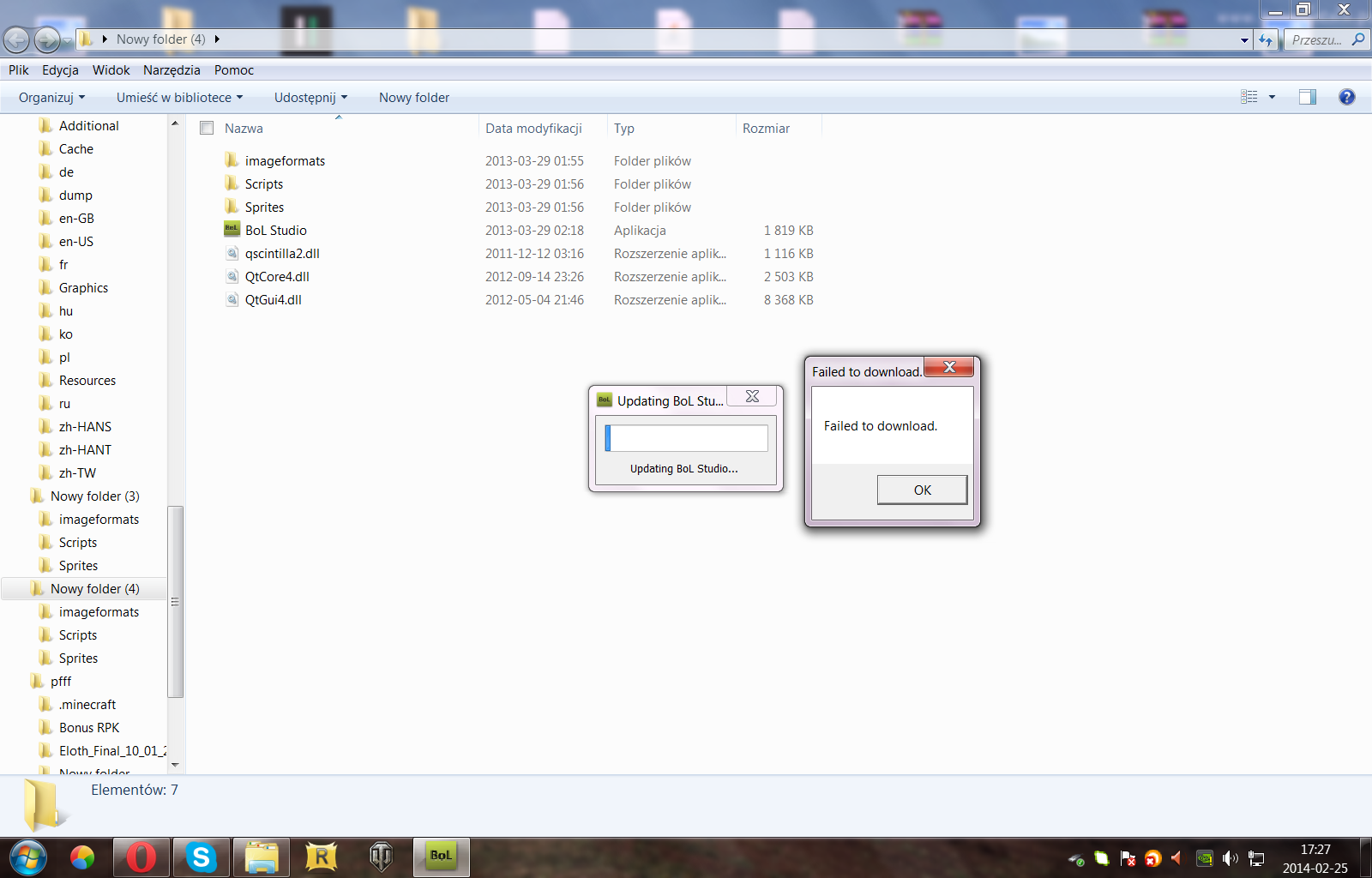Toggle the select-all checkbox in the header
The image size is (1372, 878).
(x=207, y=128)
